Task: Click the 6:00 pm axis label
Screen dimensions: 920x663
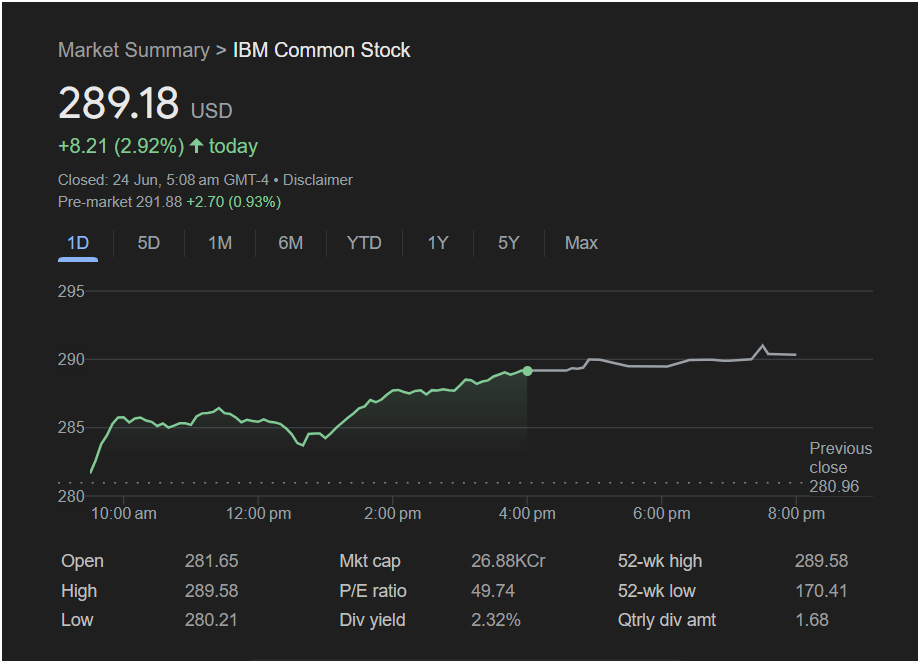Action: pos(661,514)
